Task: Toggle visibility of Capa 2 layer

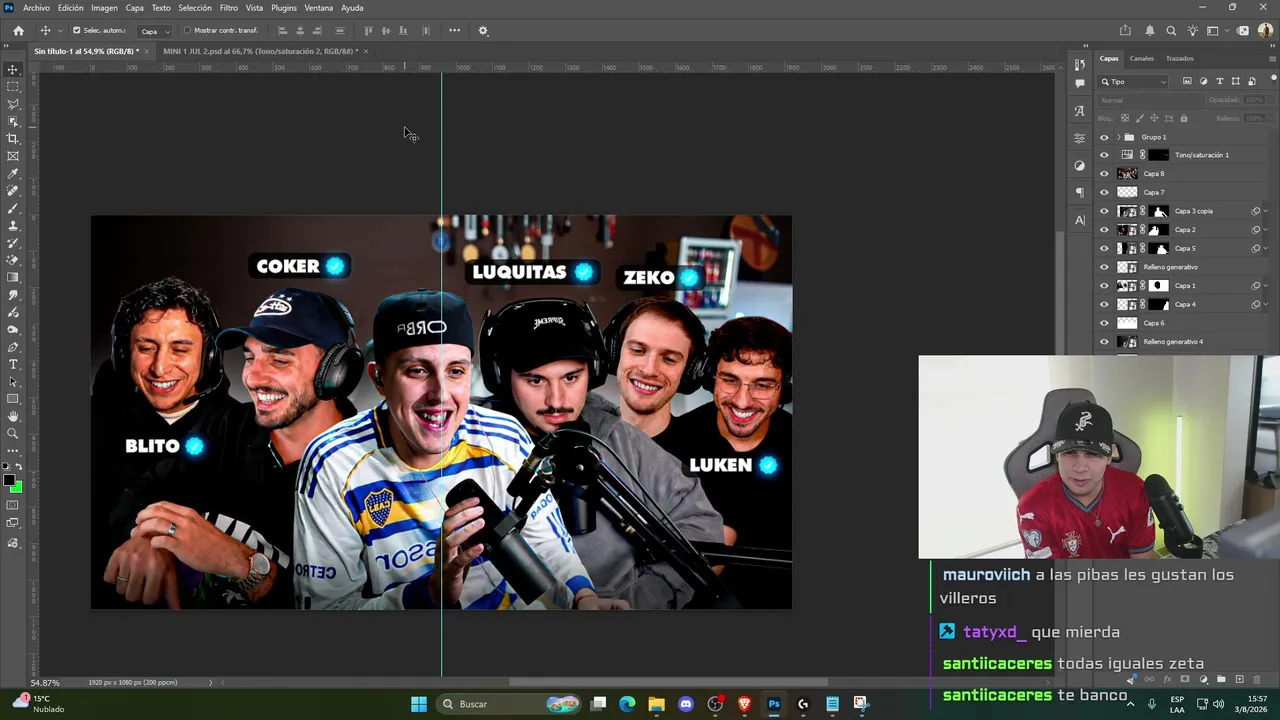Action: [x=1104, y=230]
